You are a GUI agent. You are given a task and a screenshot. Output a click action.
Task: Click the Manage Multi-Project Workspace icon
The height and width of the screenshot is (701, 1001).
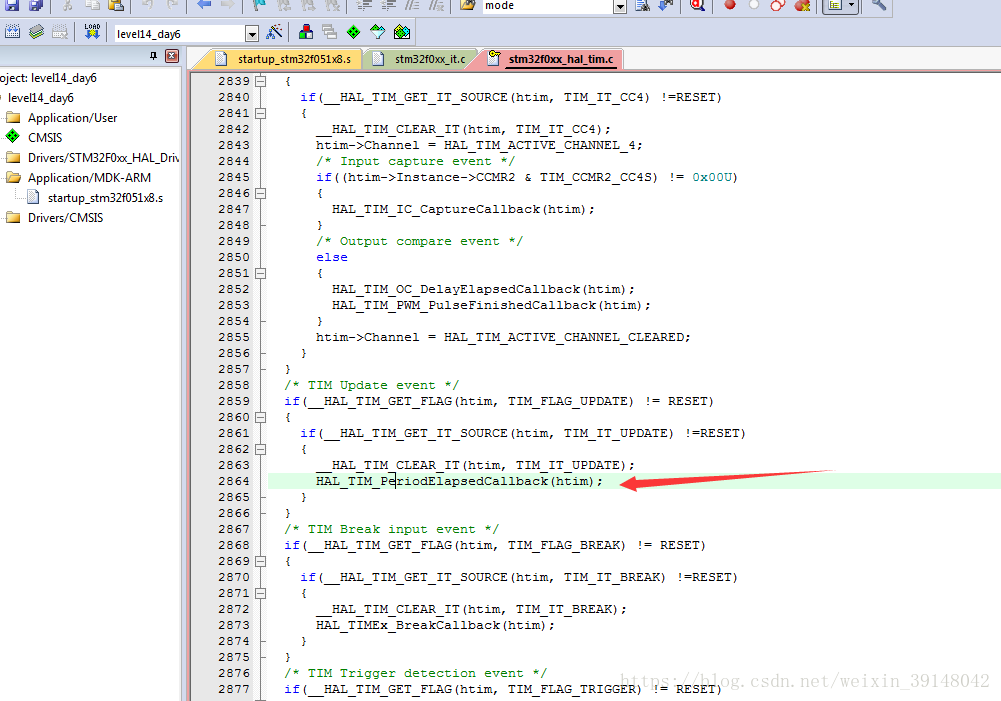point(329,32)
